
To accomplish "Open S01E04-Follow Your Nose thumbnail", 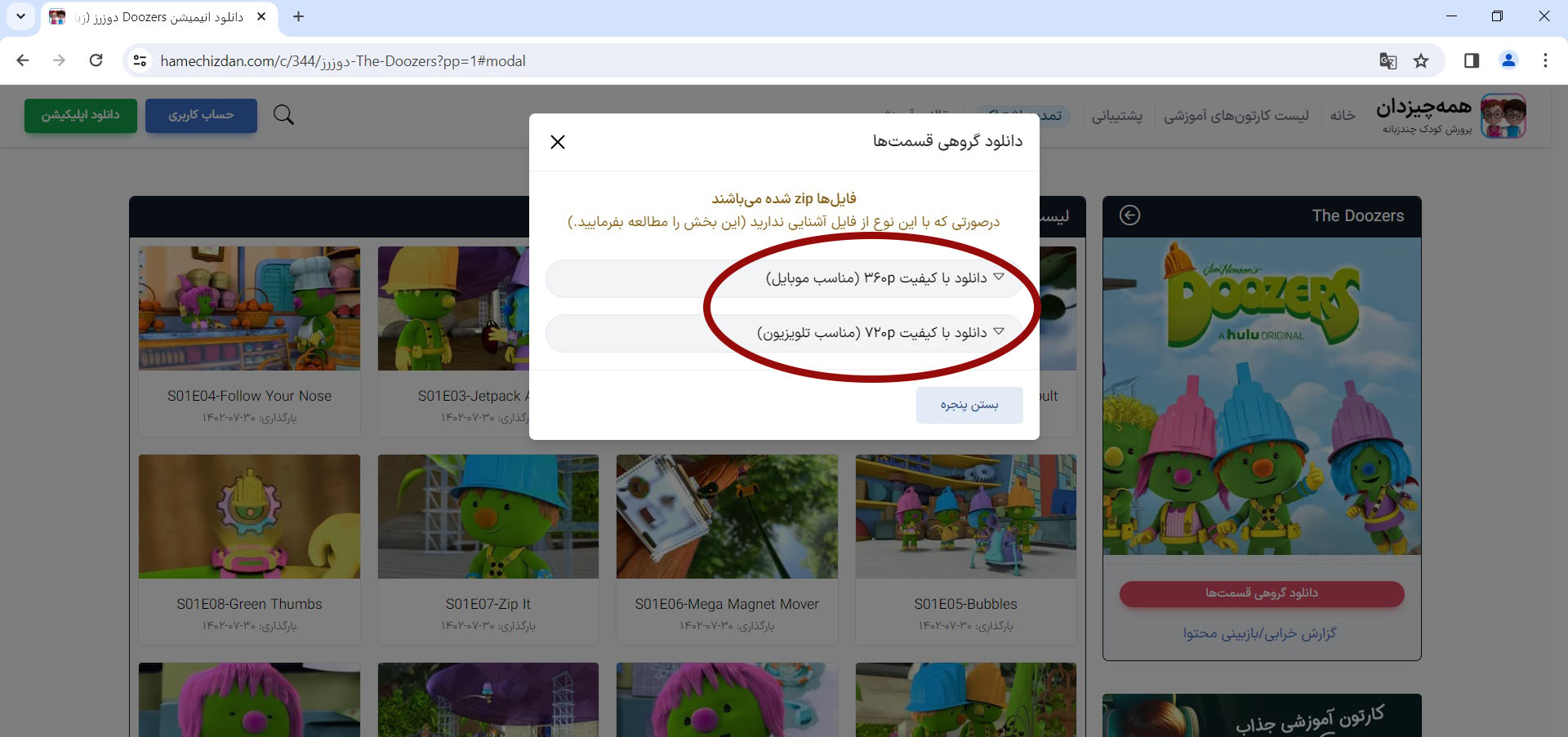I will click(x=249, y=309).
